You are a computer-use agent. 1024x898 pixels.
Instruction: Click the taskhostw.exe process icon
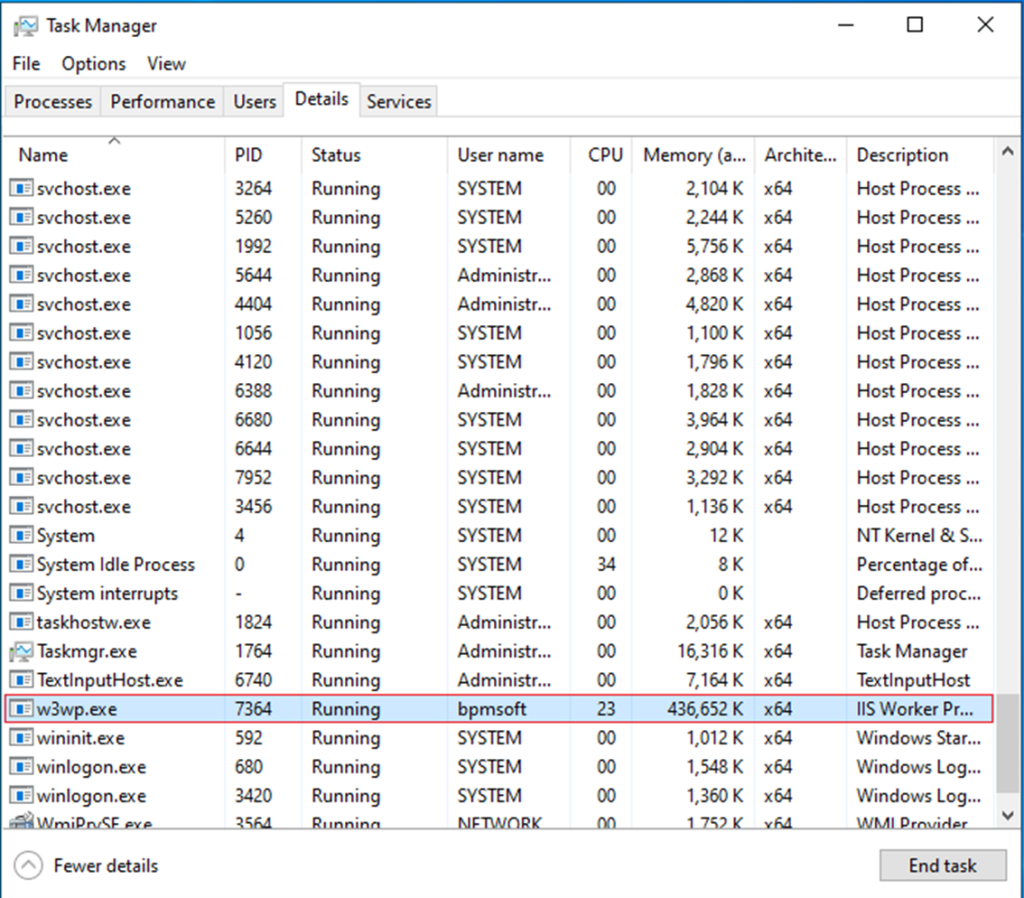[21, 622]
